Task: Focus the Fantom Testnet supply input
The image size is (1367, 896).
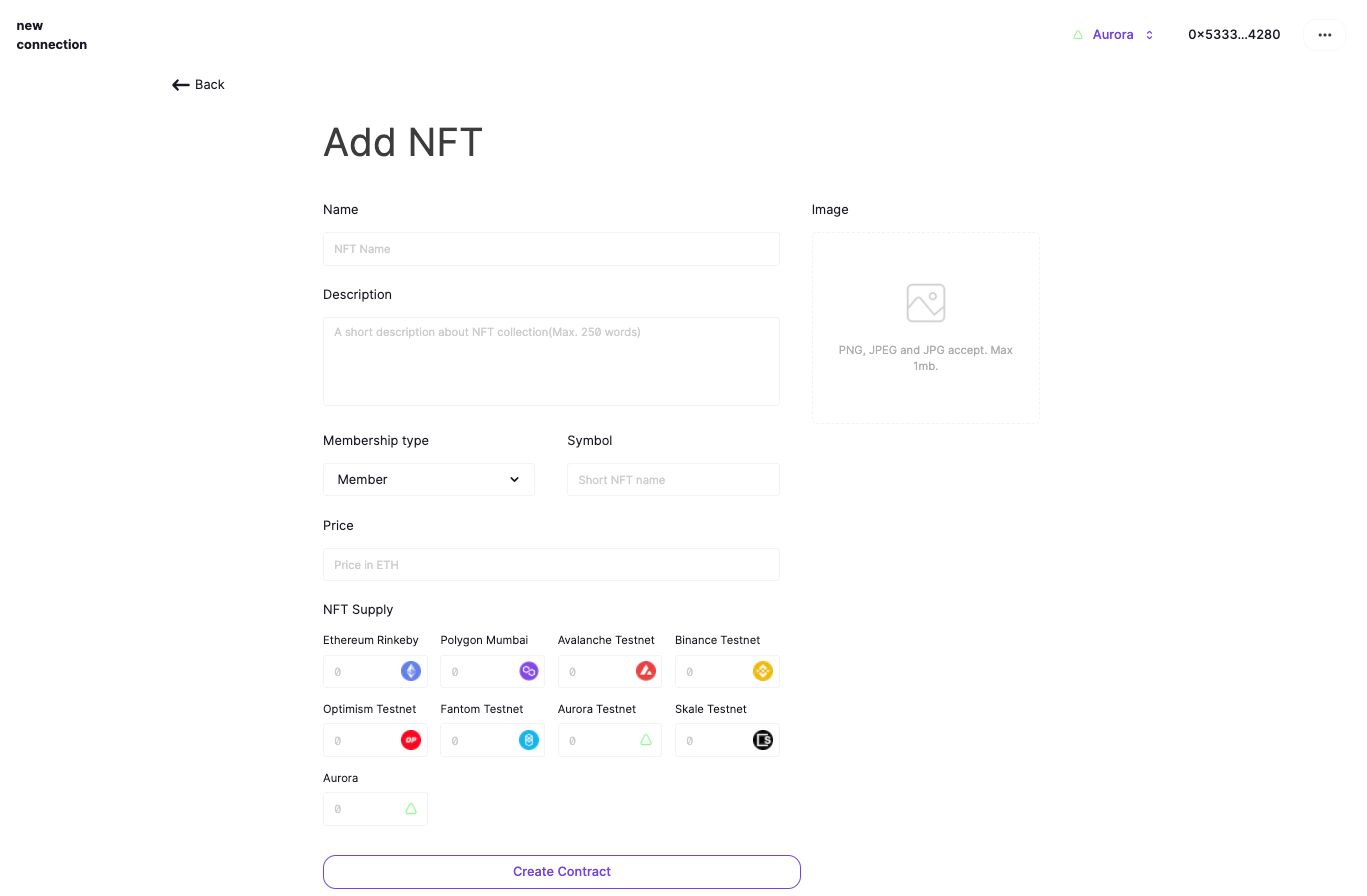Action: click(x=492, y=740)
